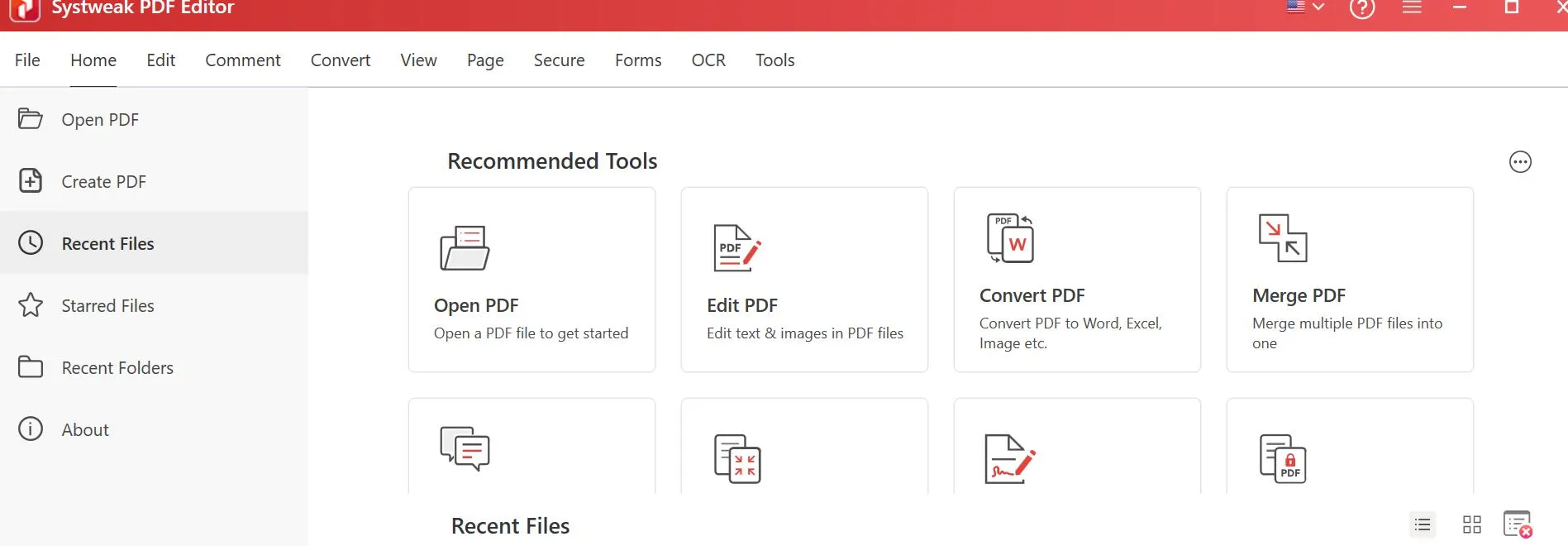Click the help question mark icon

[1362, 9]
